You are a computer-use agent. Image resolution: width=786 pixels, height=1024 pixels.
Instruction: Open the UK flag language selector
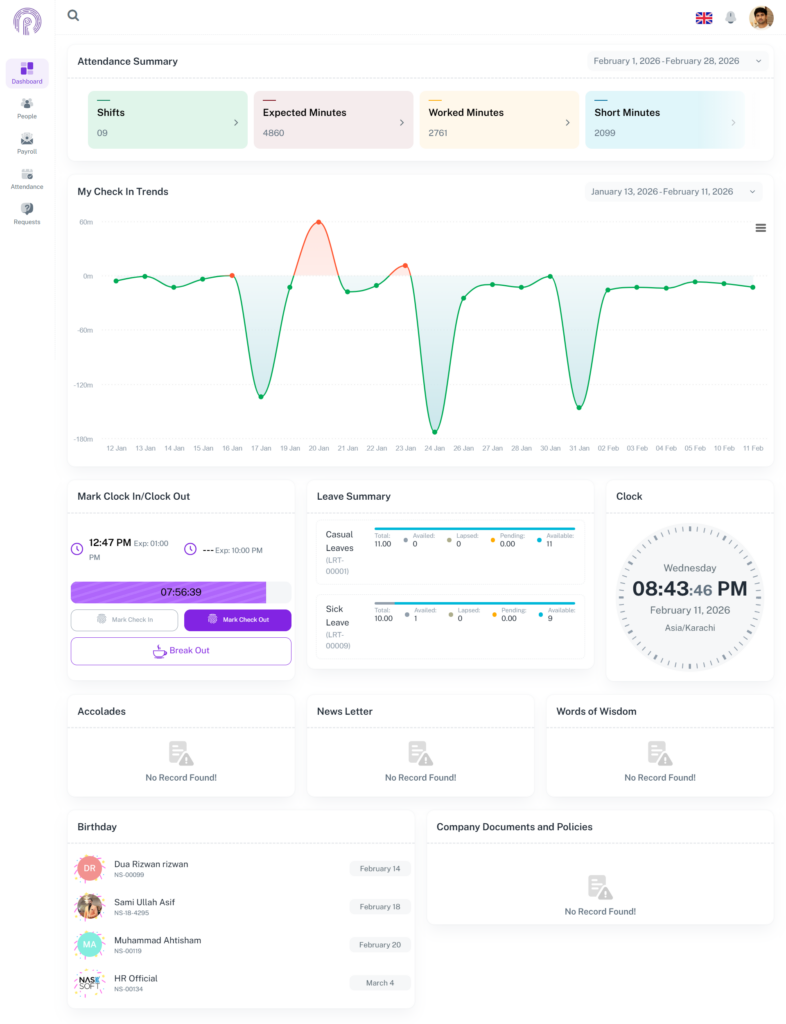[x=704, y=18]
